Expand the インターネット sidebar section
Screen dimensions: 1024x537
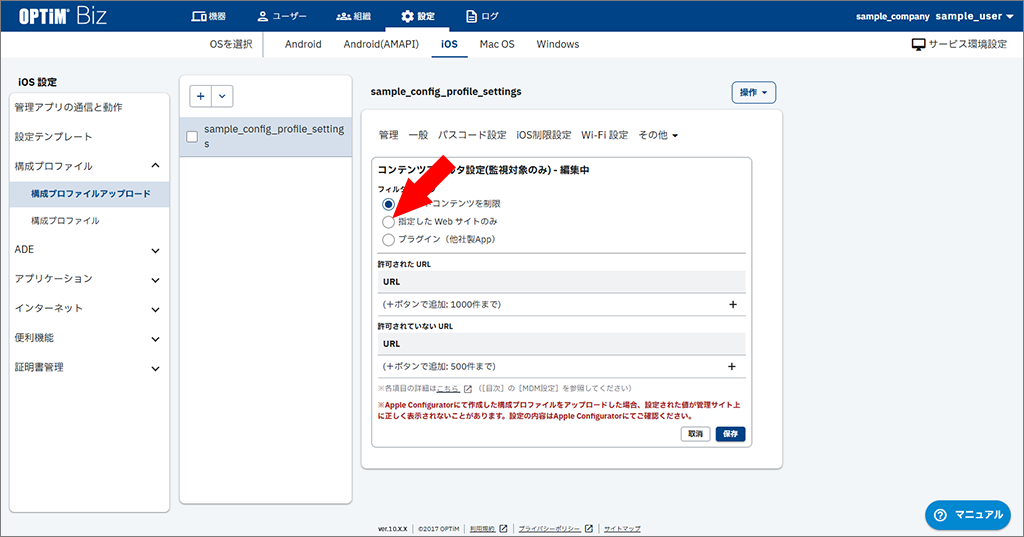(x=89, y=308)
